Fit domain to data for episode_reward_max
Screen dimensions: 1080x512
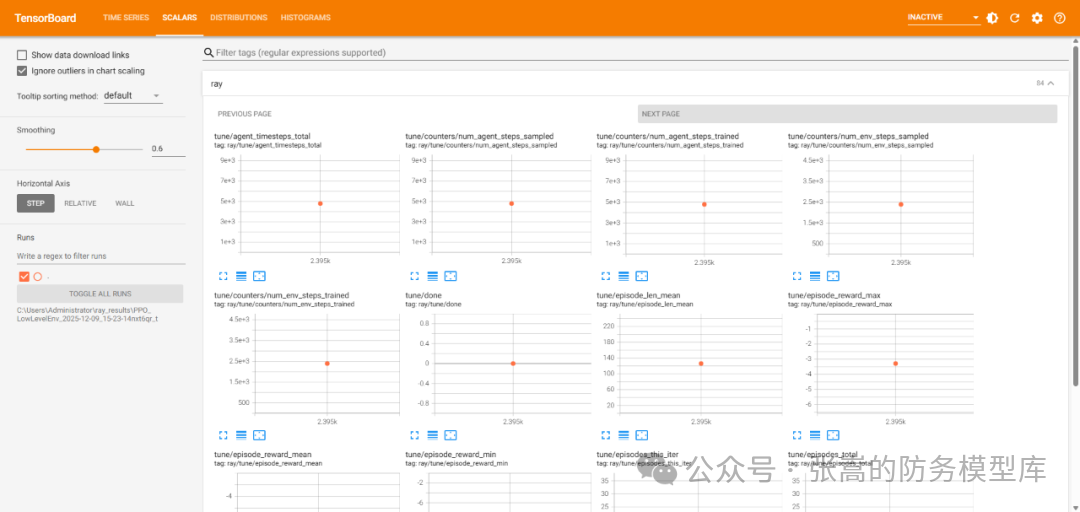click(x=833, y=436)
